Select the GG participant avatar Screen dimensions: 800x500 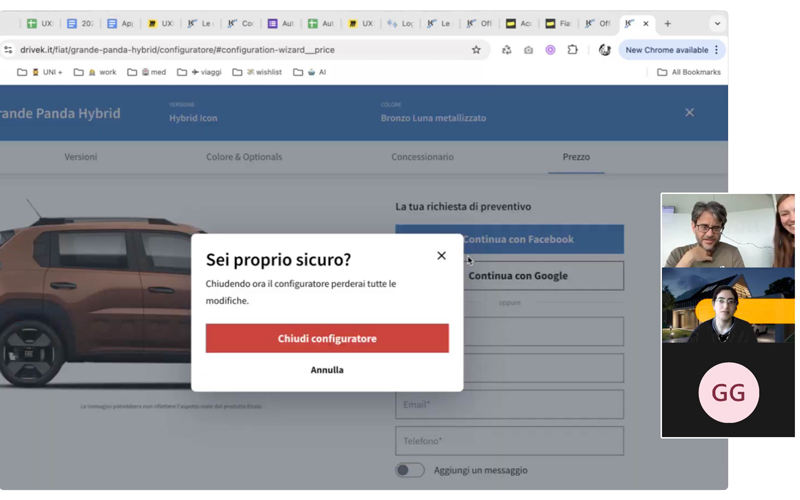729,392
